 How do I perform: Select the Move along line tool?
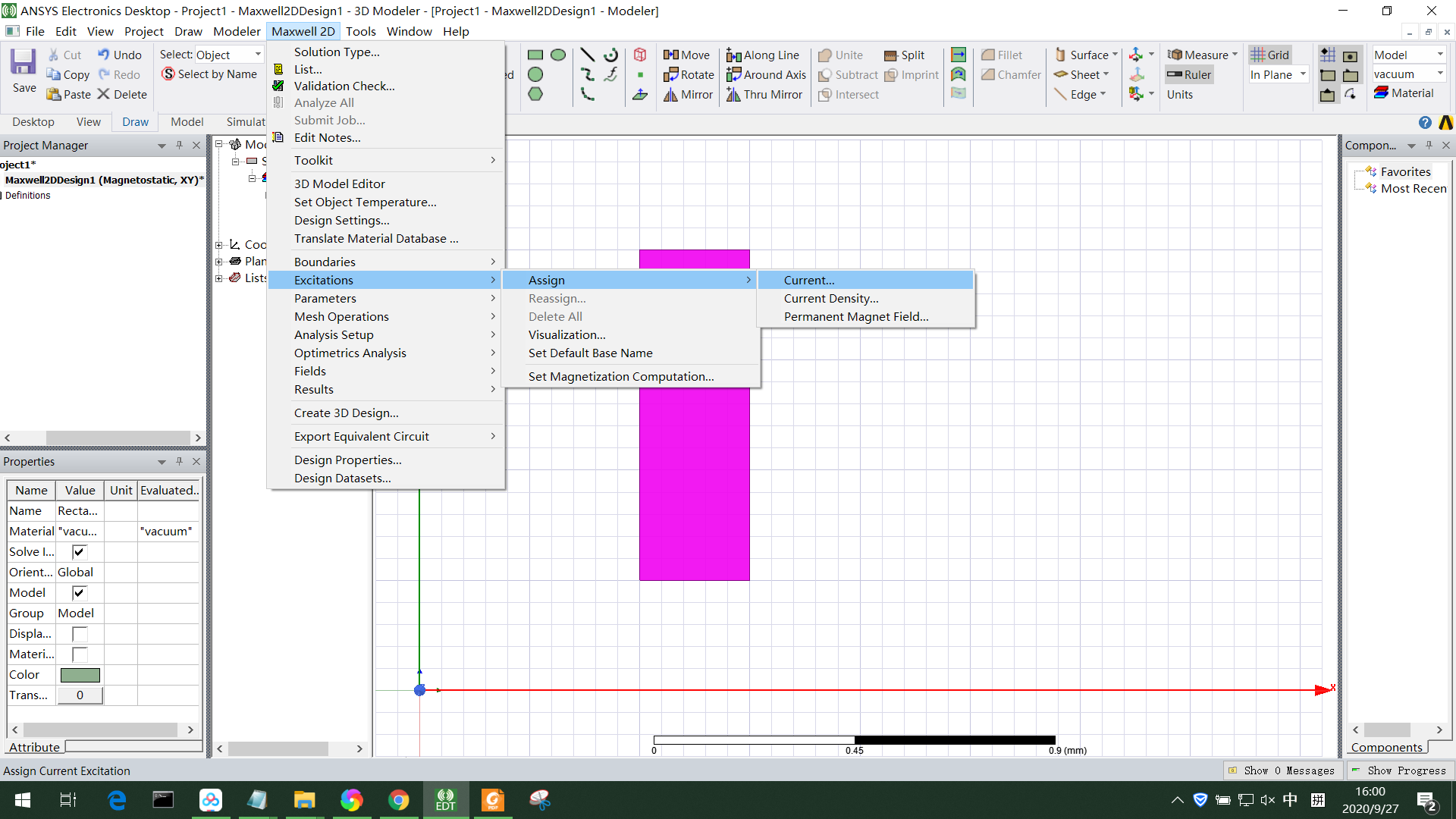pos(763,55)
